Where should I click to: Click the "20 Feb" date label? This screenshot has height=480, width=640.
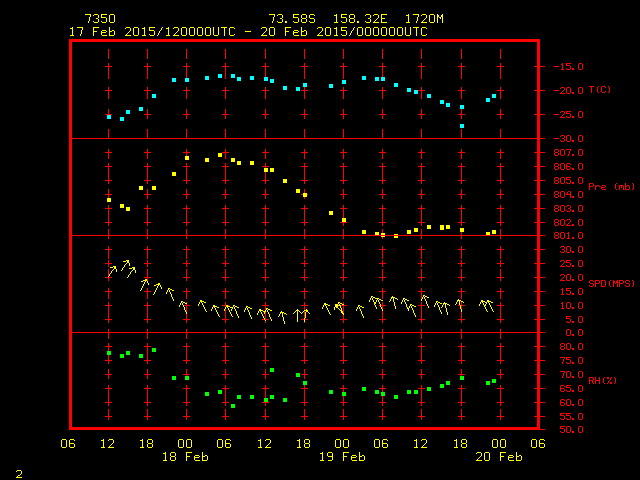pyautogui.click(x=499, y=457)
